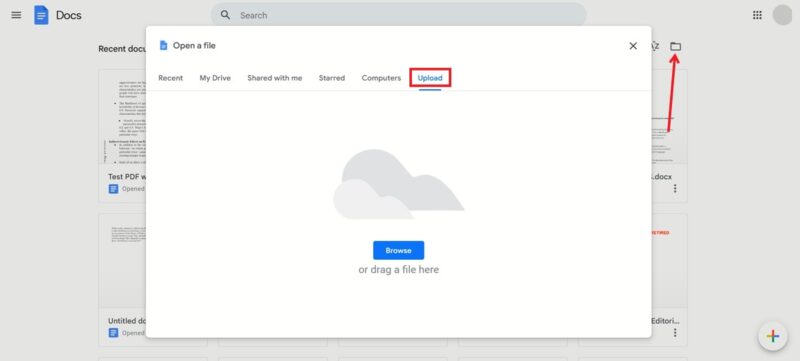Screen dimensions: 800x361
Task: Open the file picker folder icon
Action: pos(676,46)
